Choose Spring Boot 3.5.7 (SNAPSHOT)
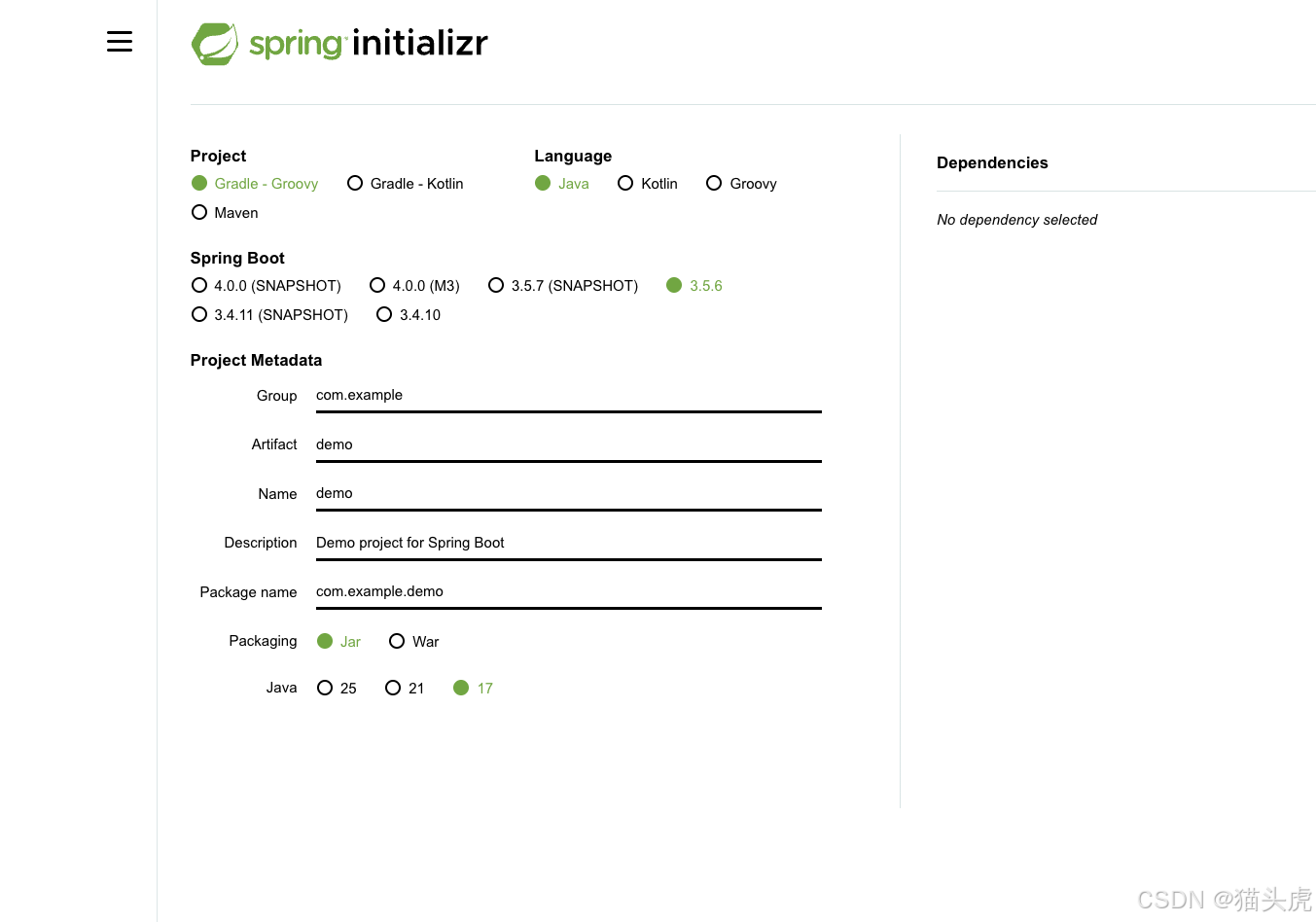The image size is (1316, 922). tap(563, 286)
